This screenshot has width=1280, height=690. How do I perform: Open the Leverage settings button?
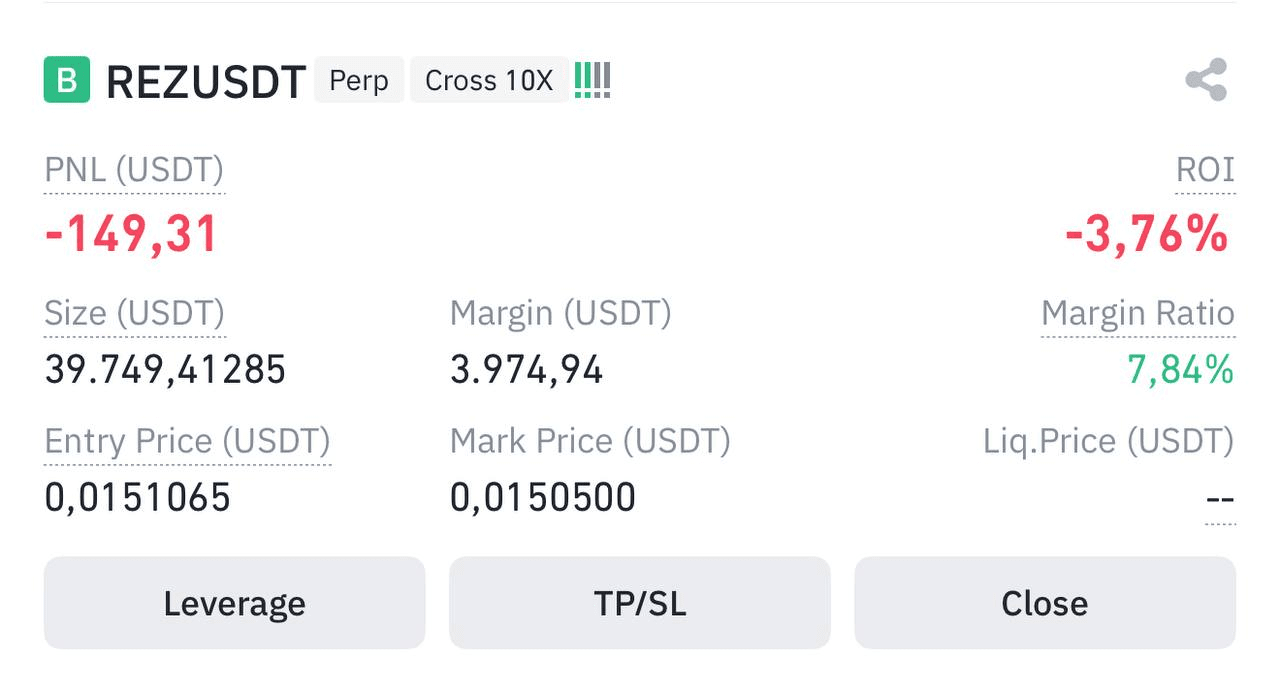click(x=234, y=603)
